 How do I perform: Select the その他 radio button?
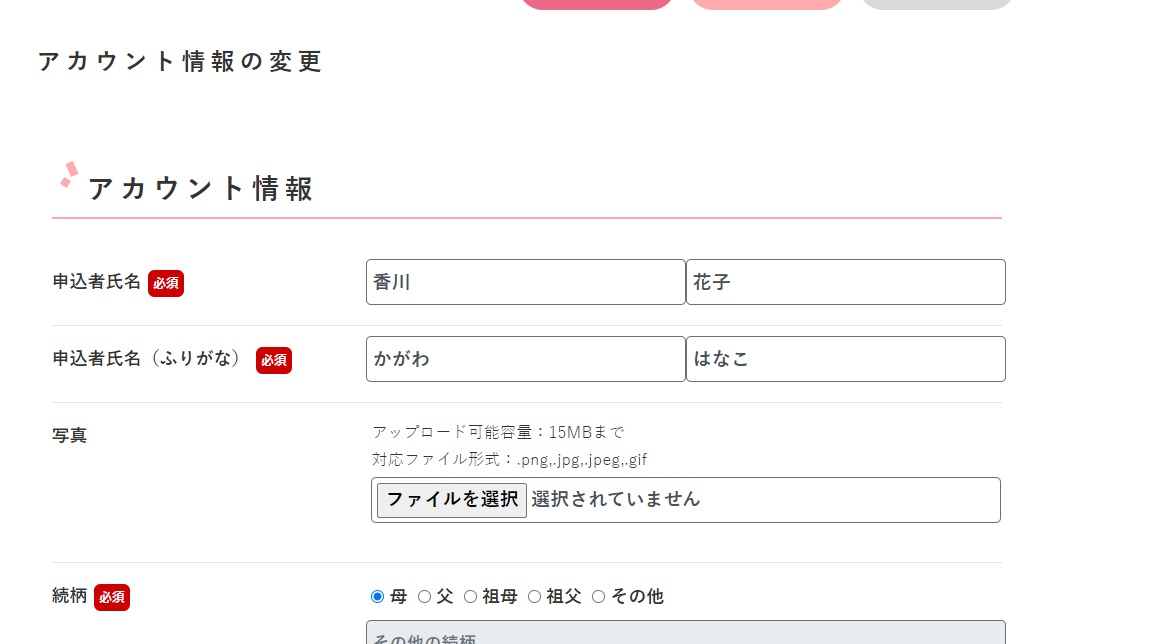tap(598, 597)
